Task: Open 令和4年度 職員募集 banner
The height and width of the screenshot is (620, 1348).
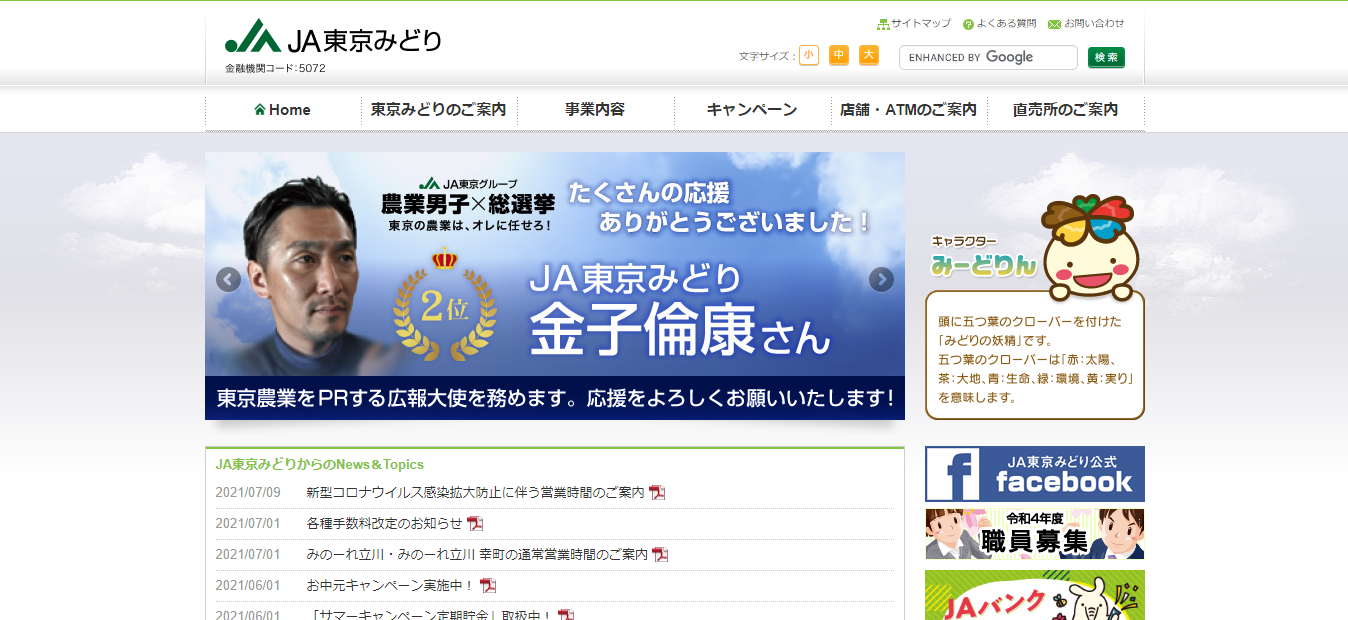Action: (x=1035, y=534)
